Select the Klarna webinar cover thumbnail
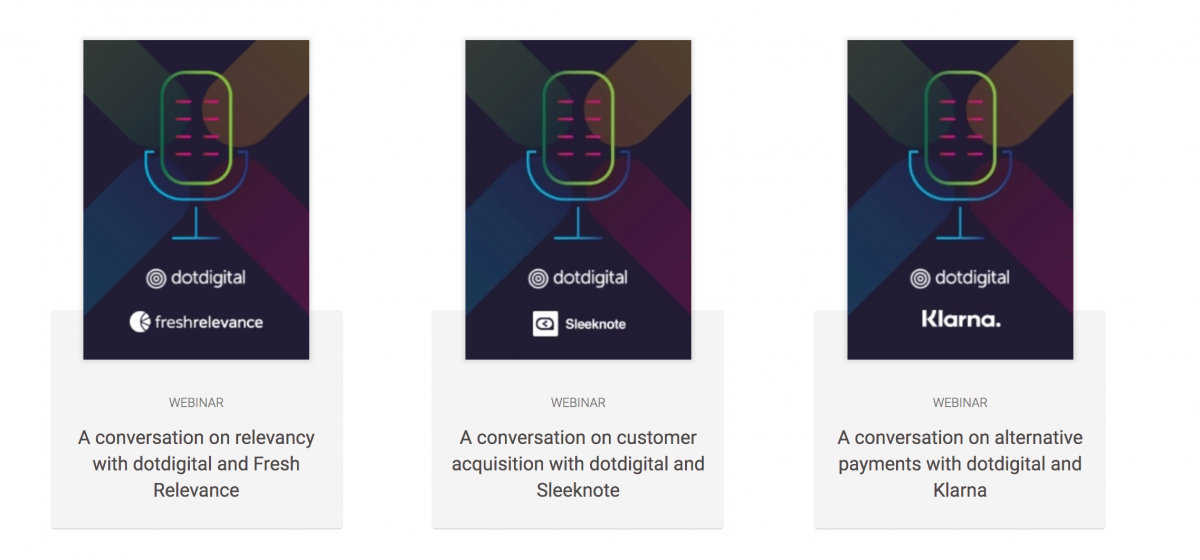Screen dimensions: 1200x560 [960, 200]
